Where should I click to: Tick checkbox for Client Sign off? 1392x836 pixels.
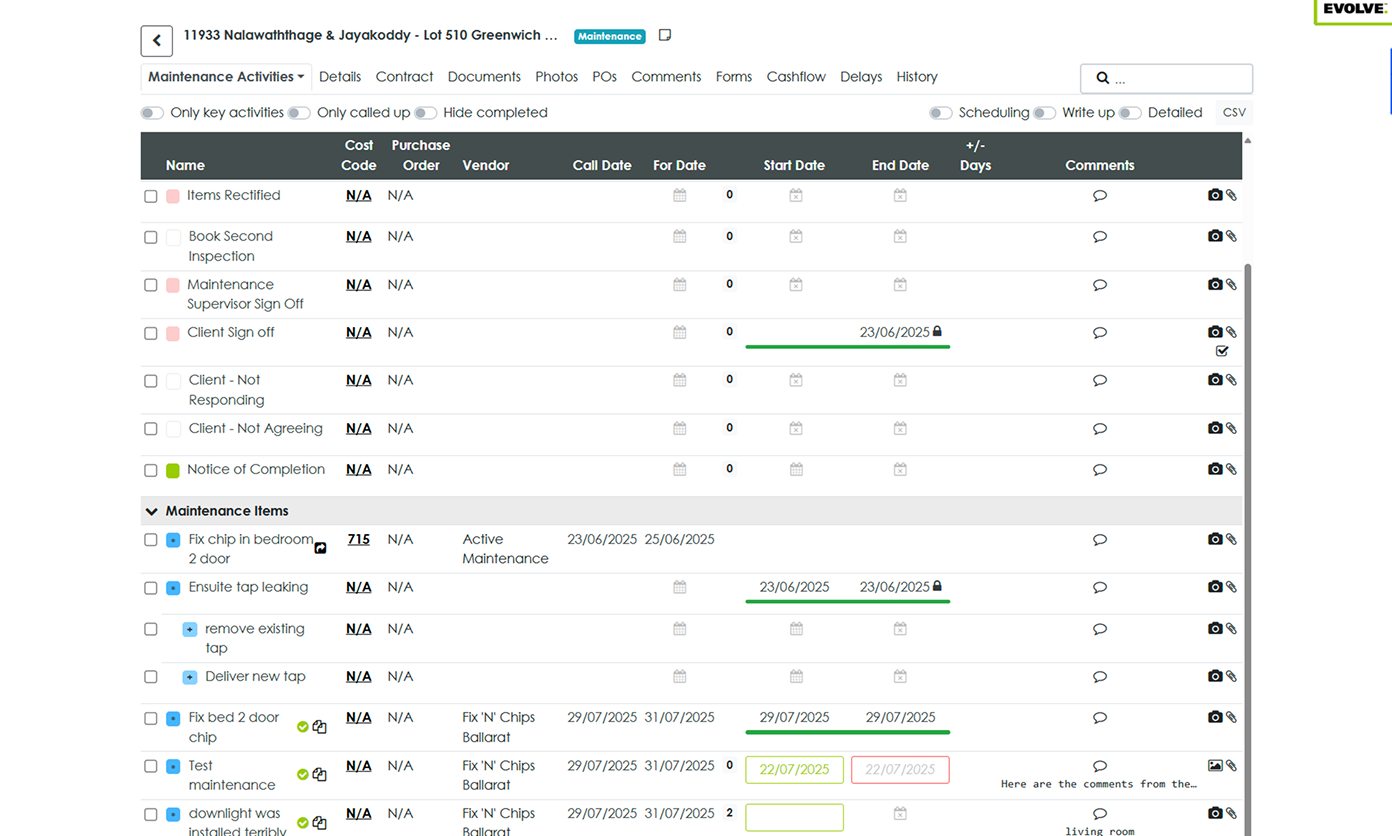[151, 334]
